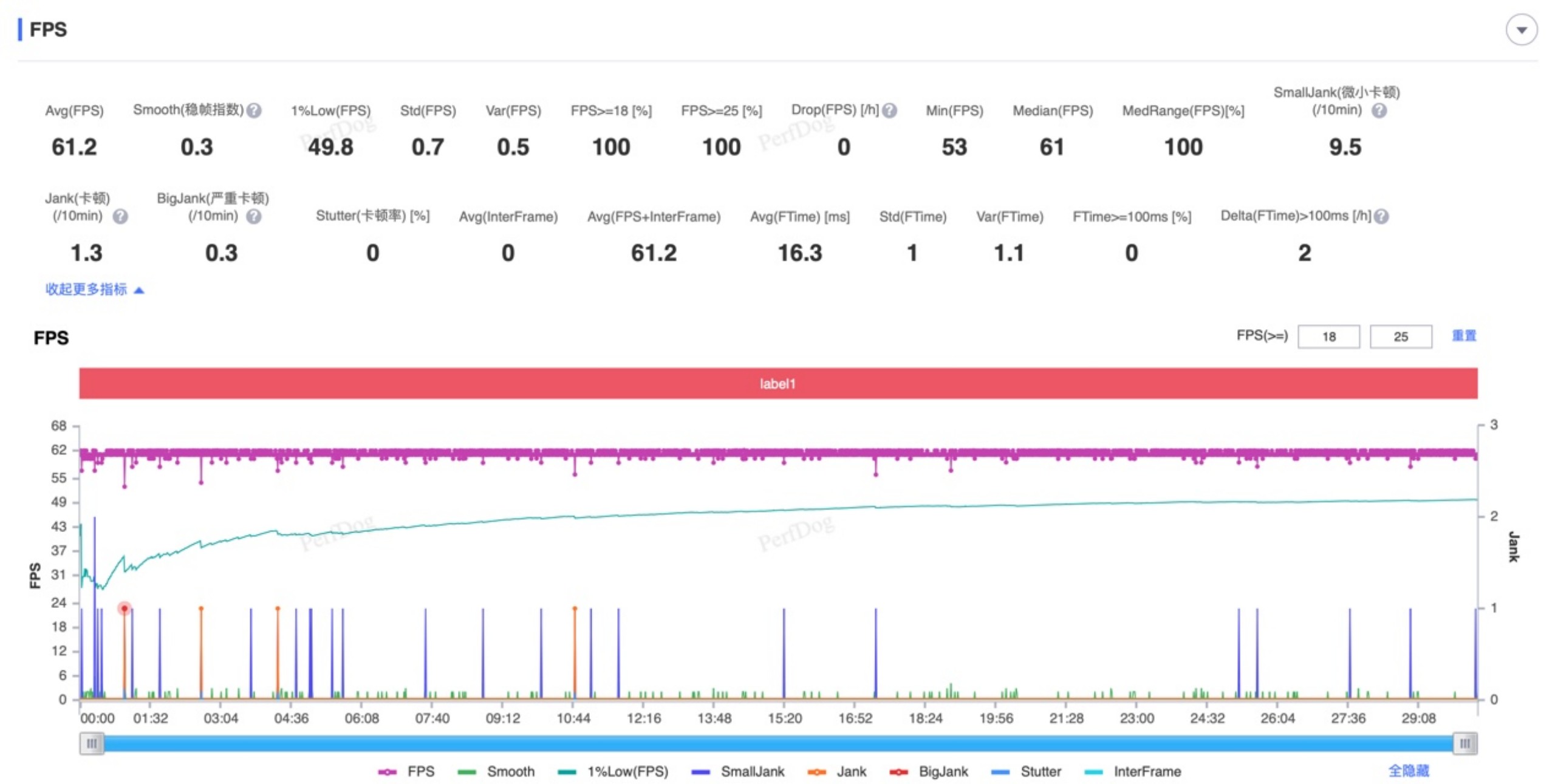Focus the FPS threshold field showing 25
Viewport: 1555px width, 784px height.
(x=1400, y=336)
